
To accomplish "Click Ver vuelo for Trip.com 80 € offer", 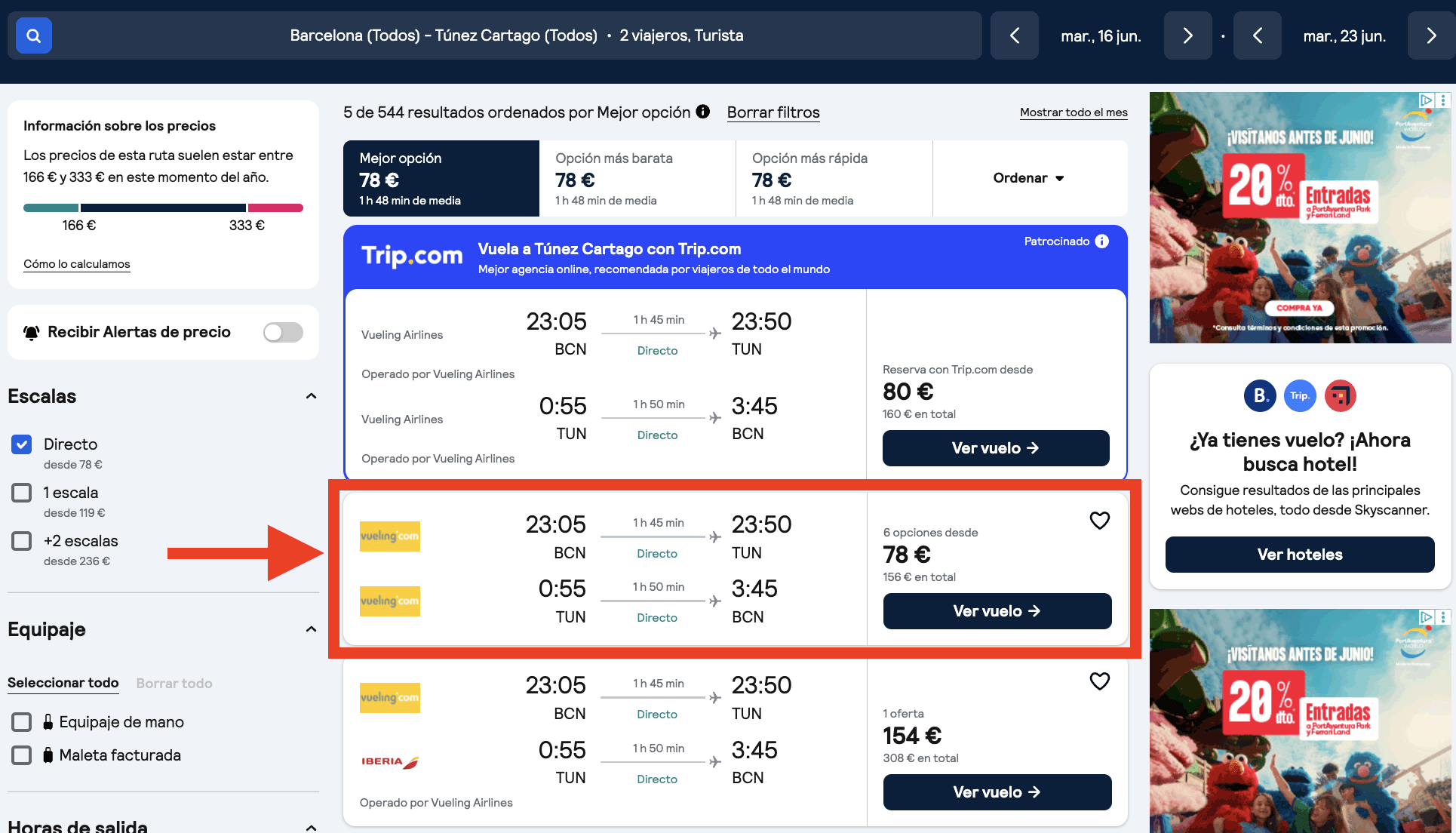I will (x=996, y=448).
